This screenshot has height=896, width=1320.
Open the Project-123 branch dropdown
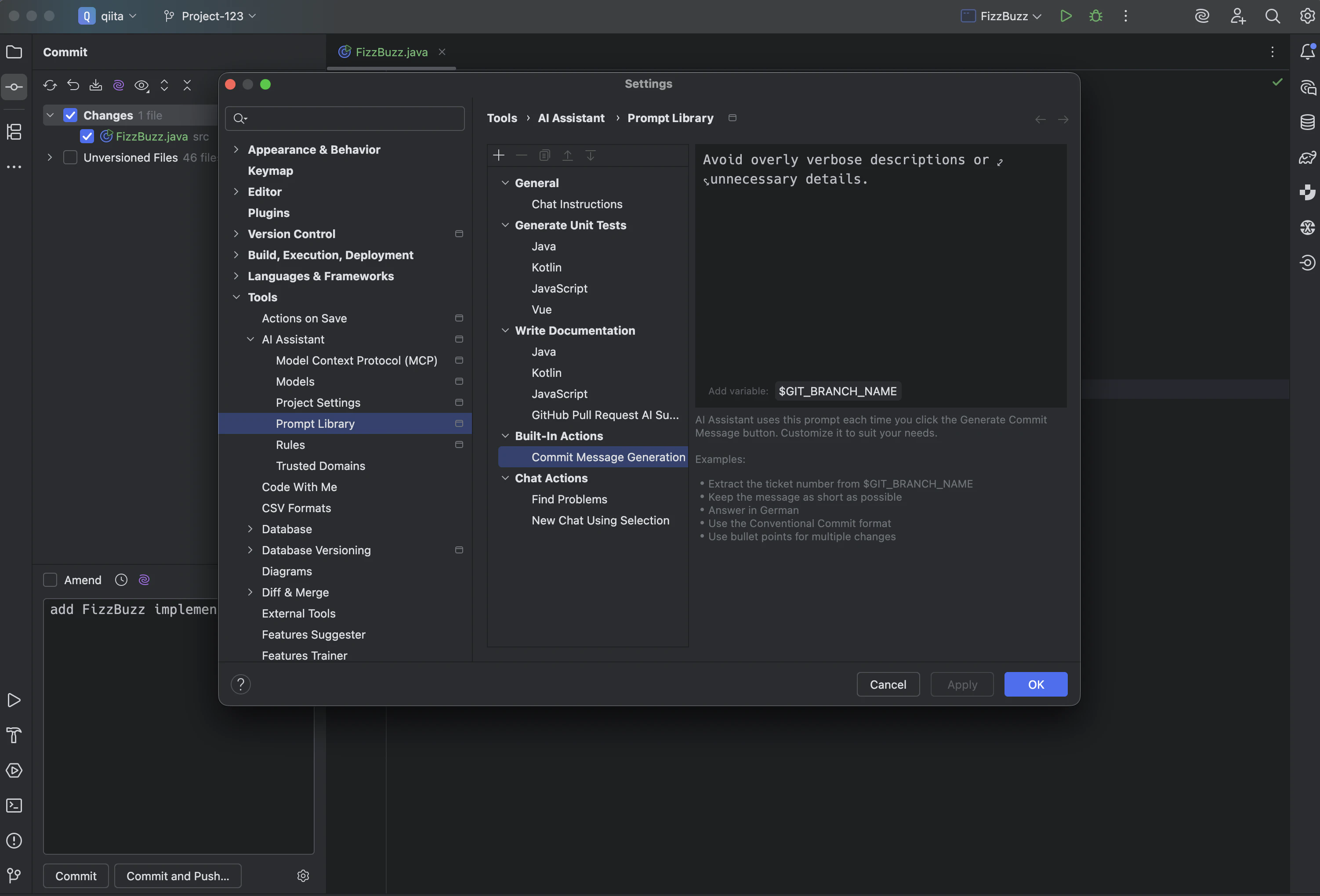[x=210, y=16]
